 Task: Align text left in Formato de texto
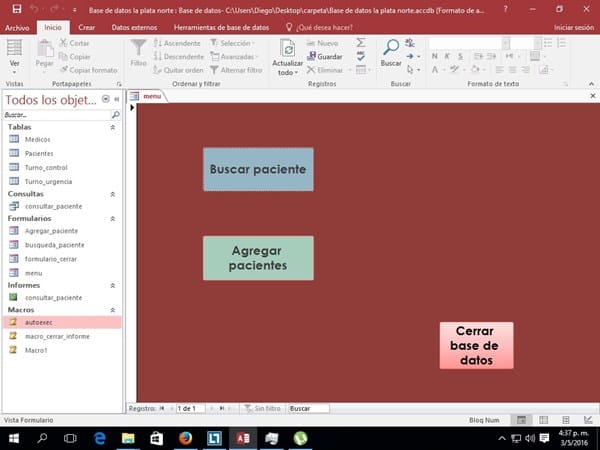point(499,70)
